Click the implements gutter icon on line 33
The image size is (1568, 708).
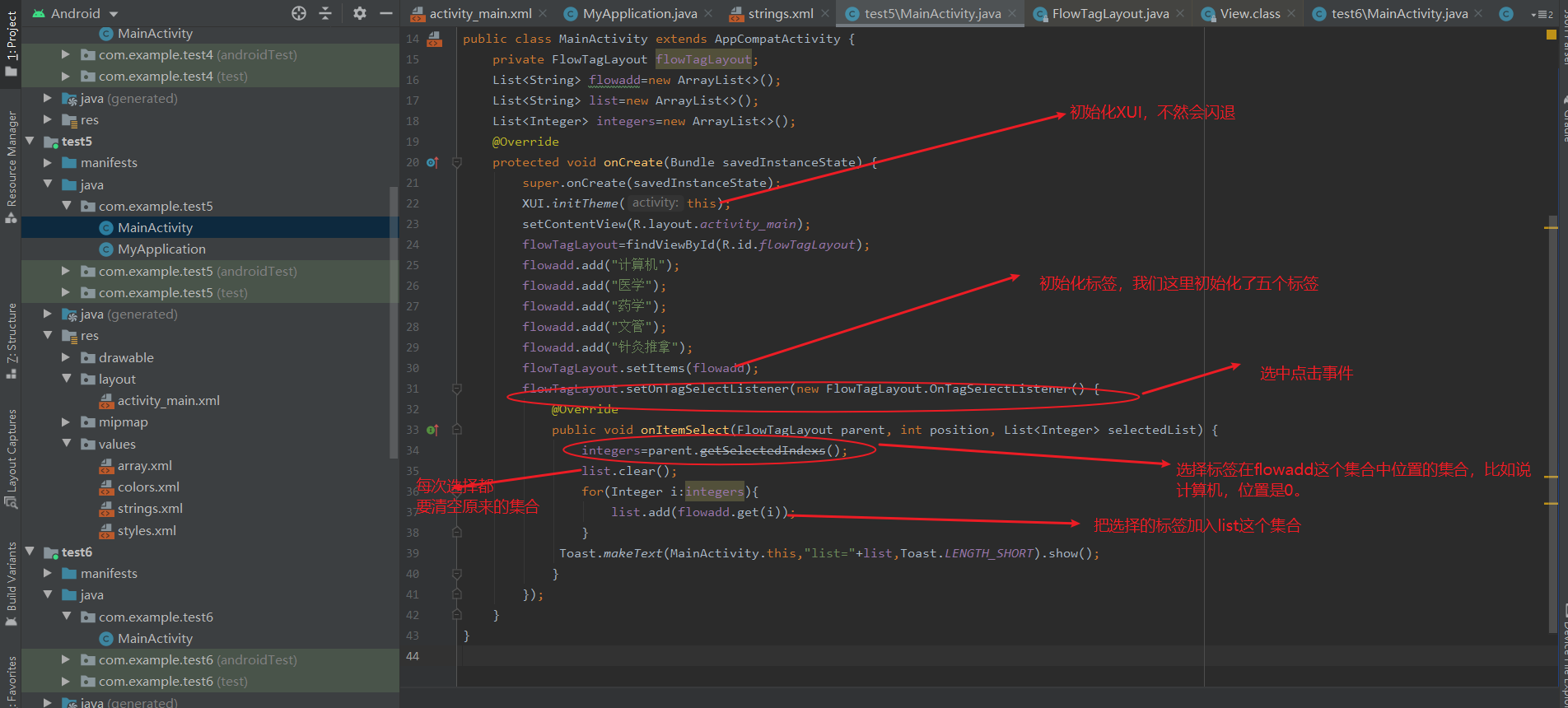coord(432,430)
